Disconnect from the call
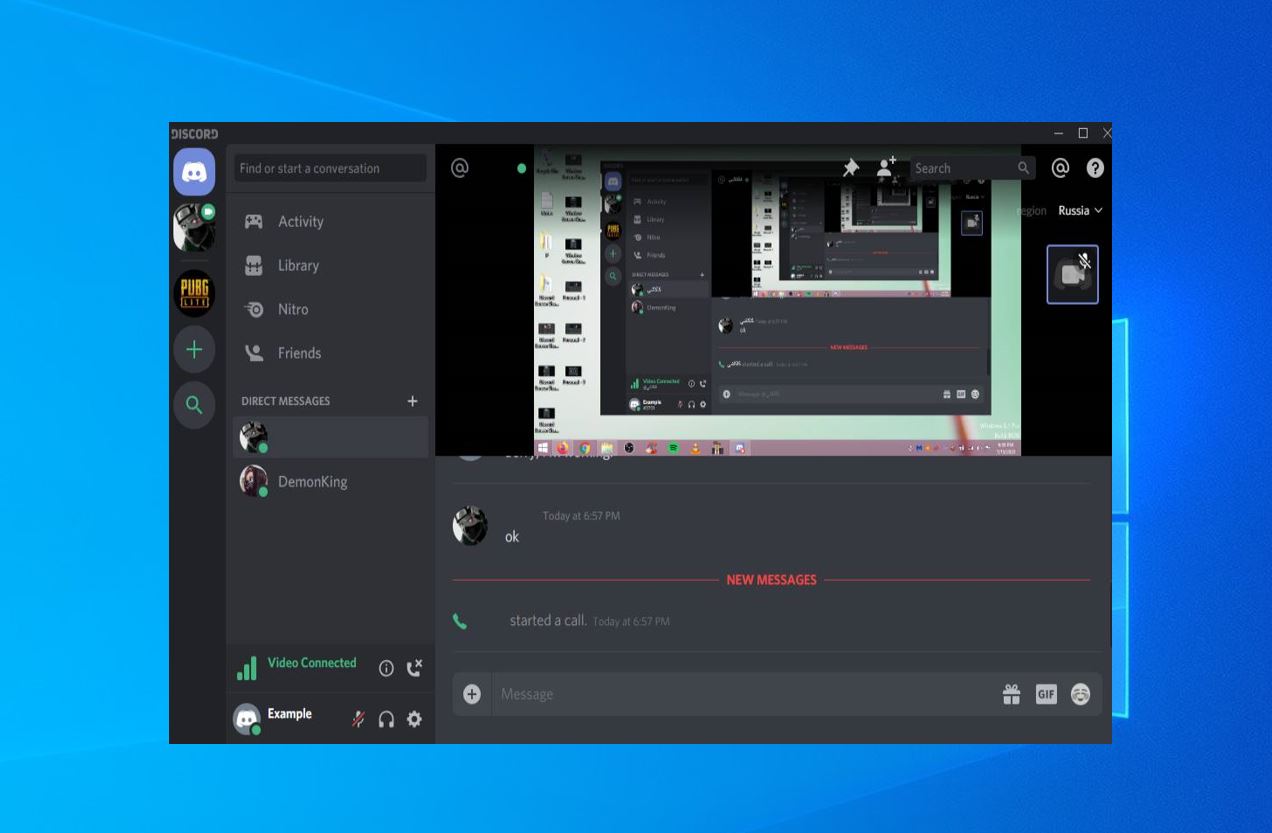 click(x=415, y=667)
